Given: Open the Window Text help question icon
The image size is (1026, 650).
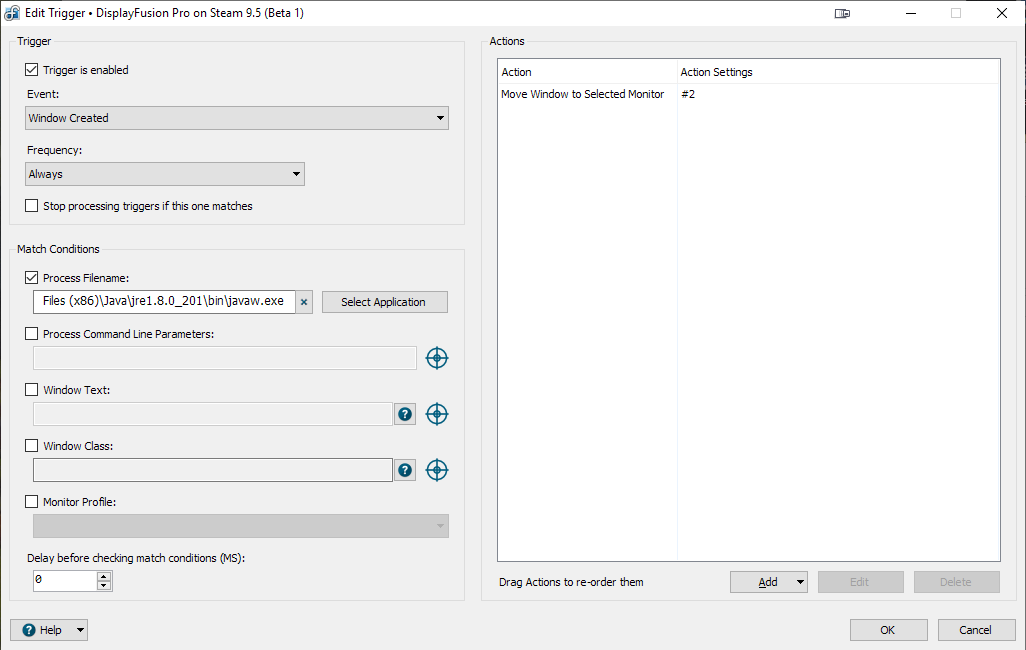Looking at the screenshot, I should (405, 414).
